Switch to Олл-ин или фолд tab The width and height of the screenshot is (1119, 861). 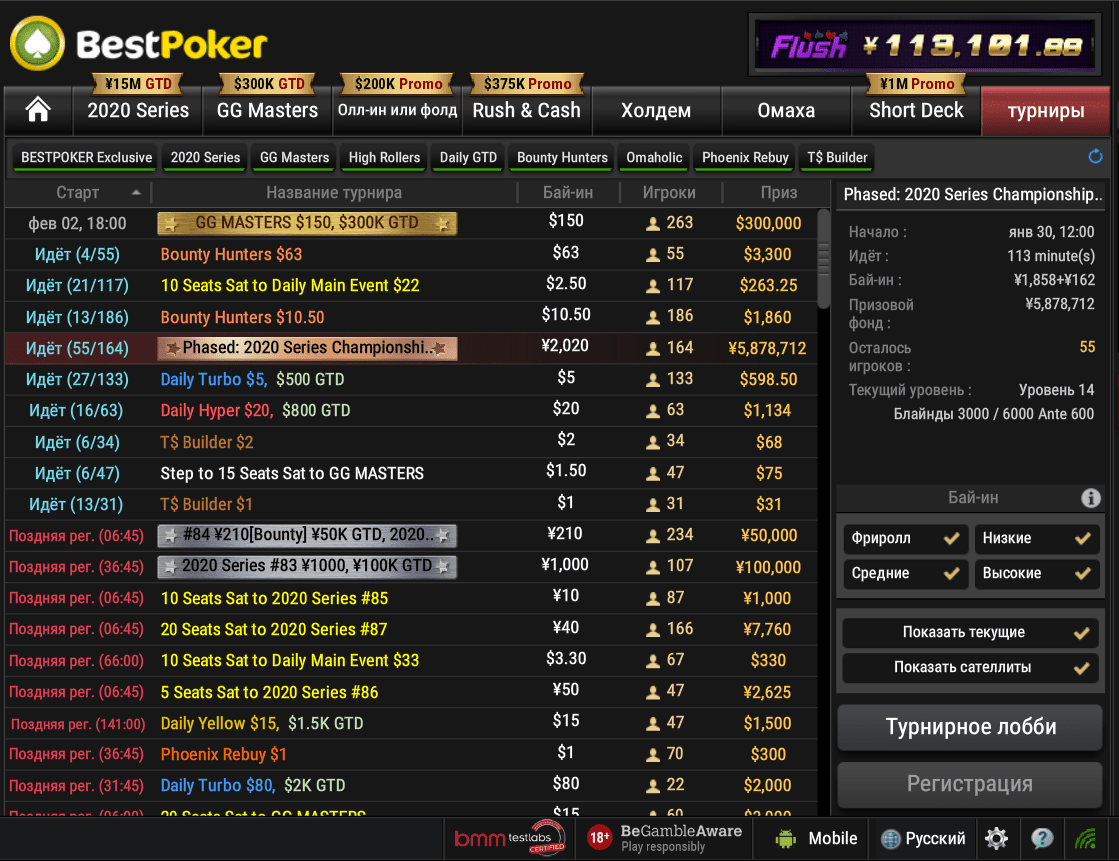point(398,111)
